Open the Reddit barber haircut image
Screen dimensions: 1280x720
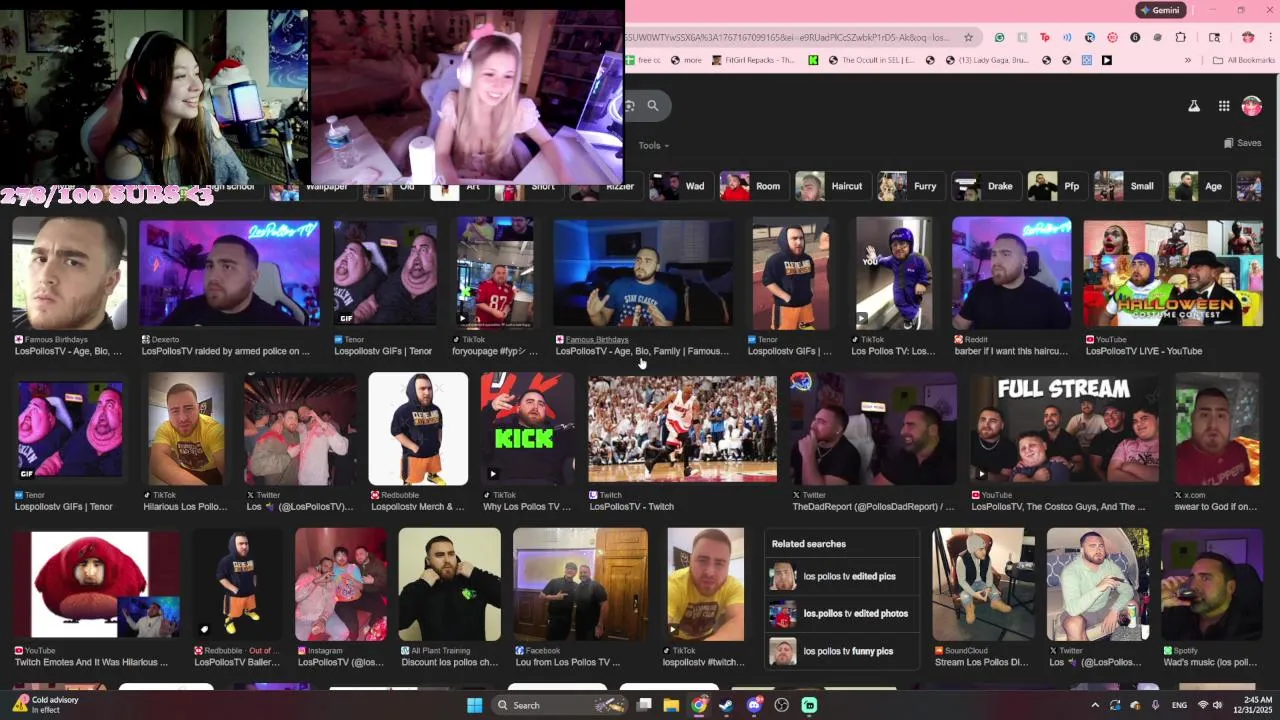click(1012, 273)
